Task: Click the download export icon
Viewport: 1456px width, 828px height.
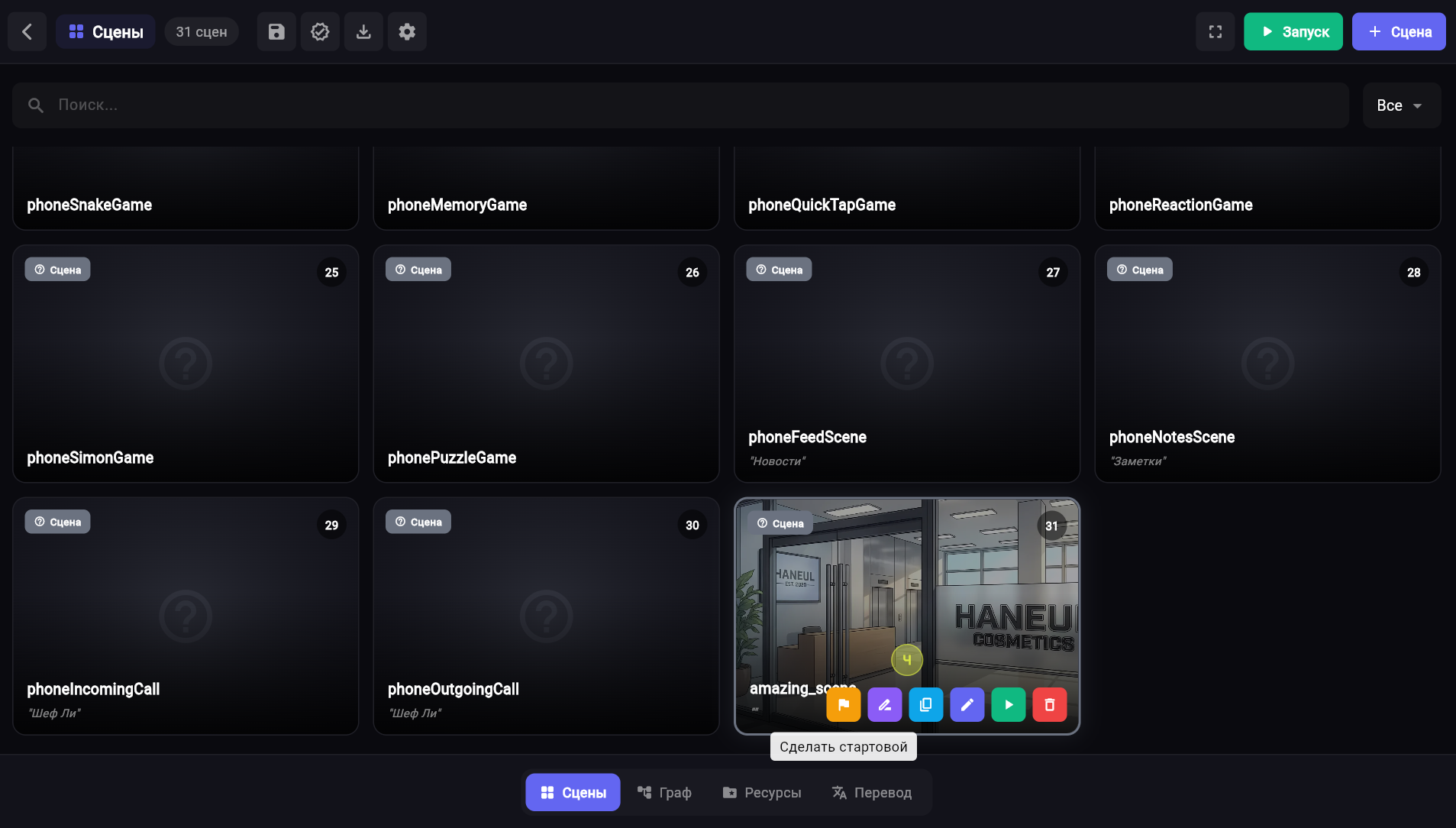Action: [363, 31]
